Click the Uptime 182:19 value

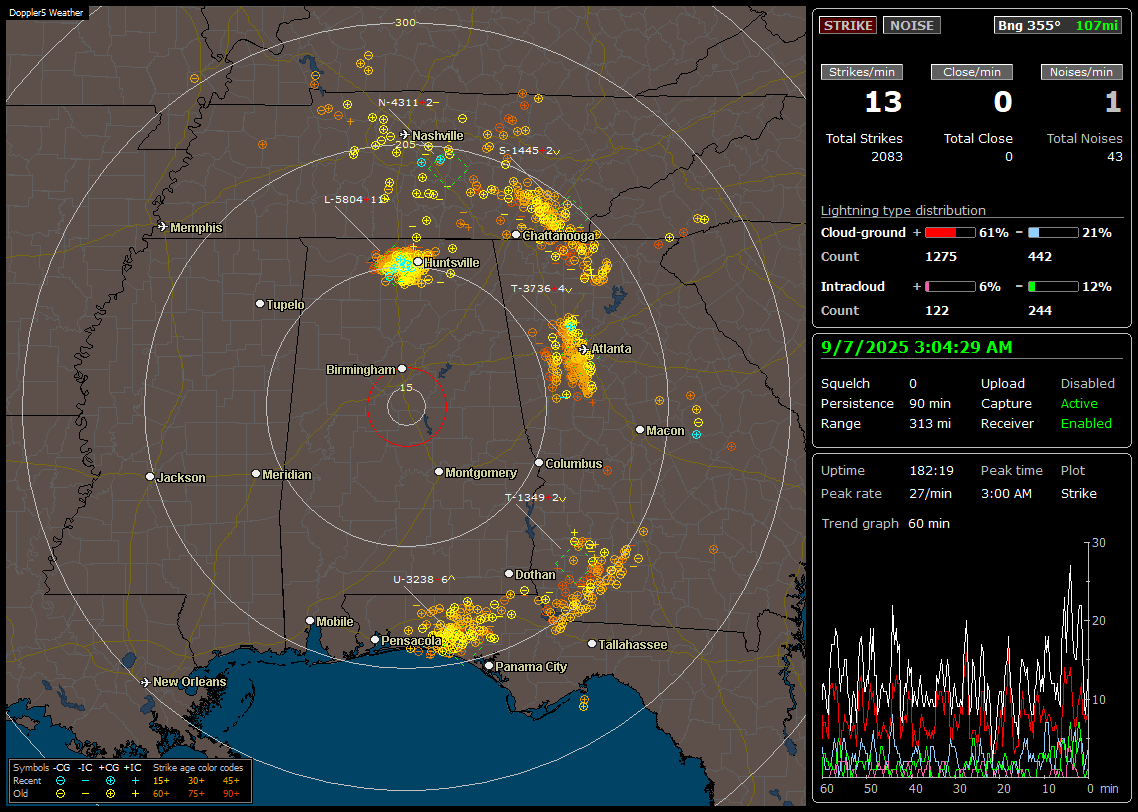932,471
